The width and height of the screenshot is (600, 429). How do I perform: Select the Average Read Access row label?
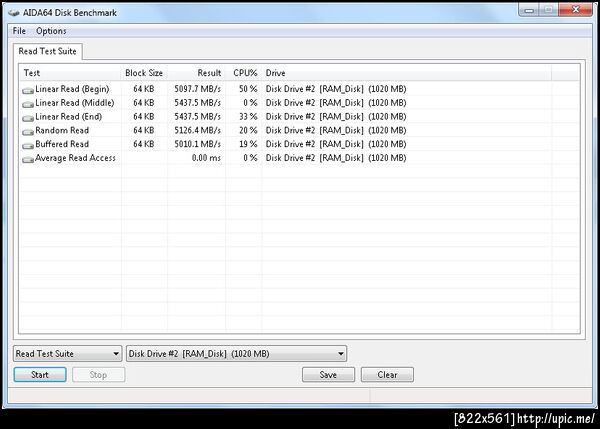[x=75, y=158]
